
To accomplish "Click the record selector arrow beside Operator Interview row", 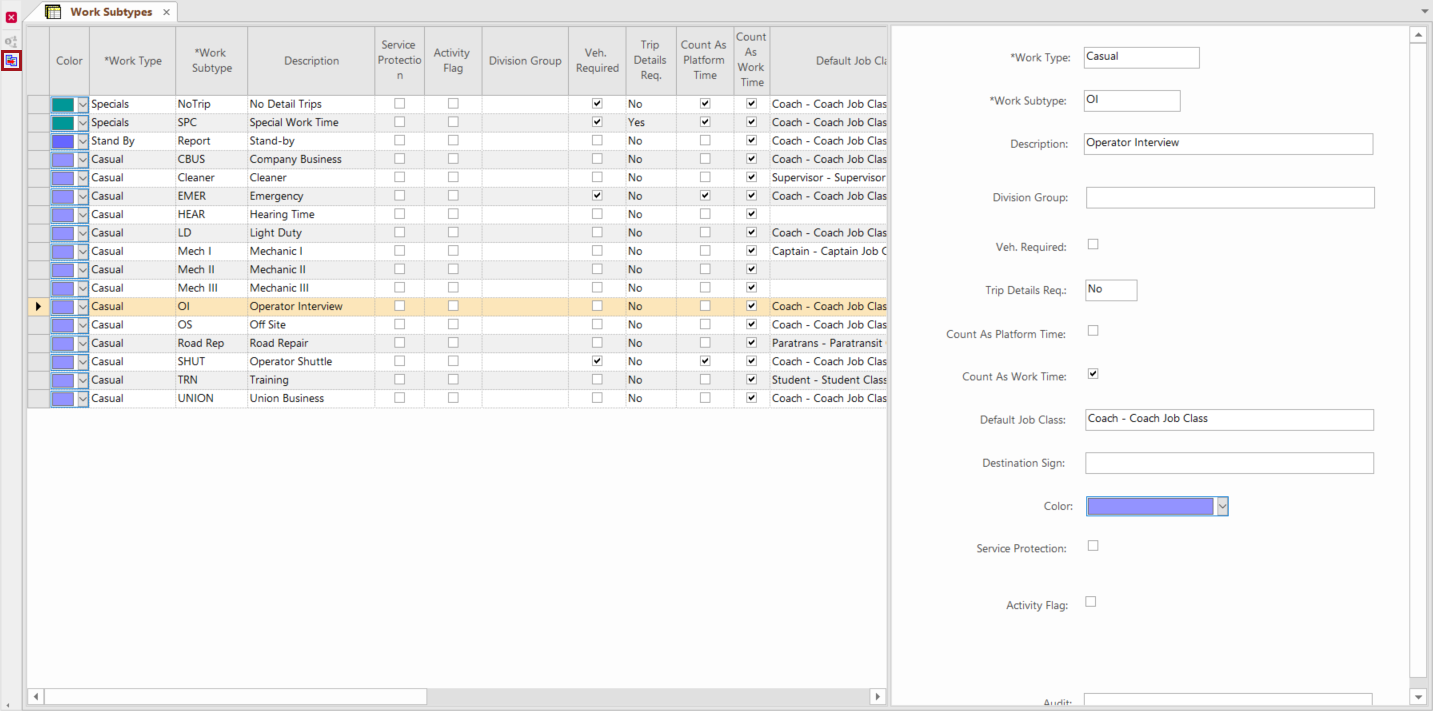I will 37,306.
